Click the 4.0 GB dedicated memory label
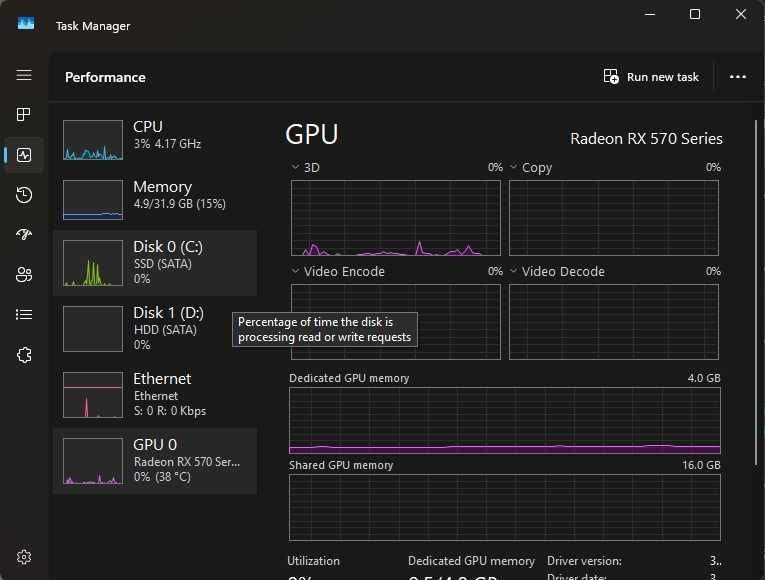The image size is (765, 580). [x=704, y=378]
